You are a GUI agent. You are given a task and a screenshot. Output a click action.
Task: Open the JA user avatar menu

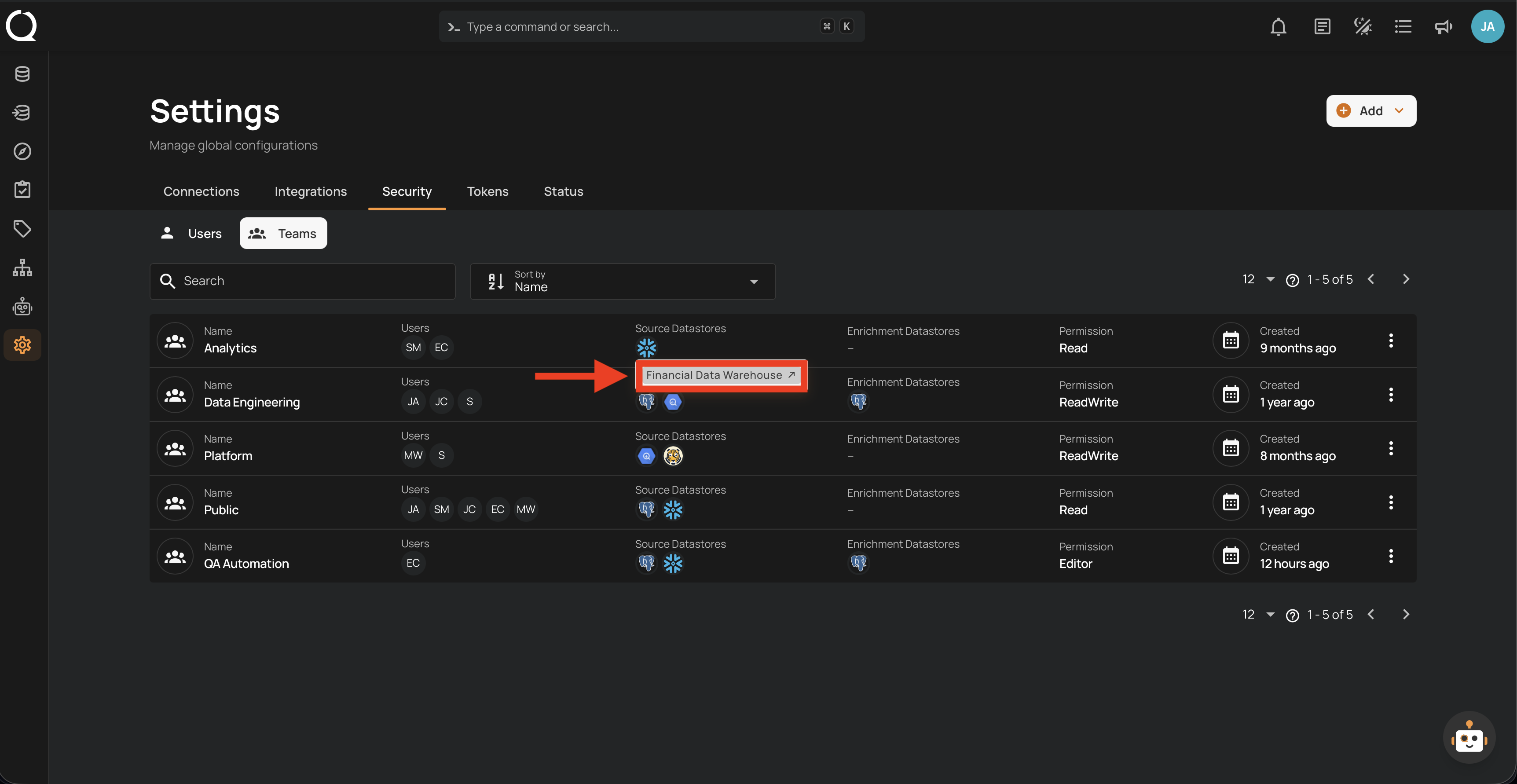[1488, 26]
